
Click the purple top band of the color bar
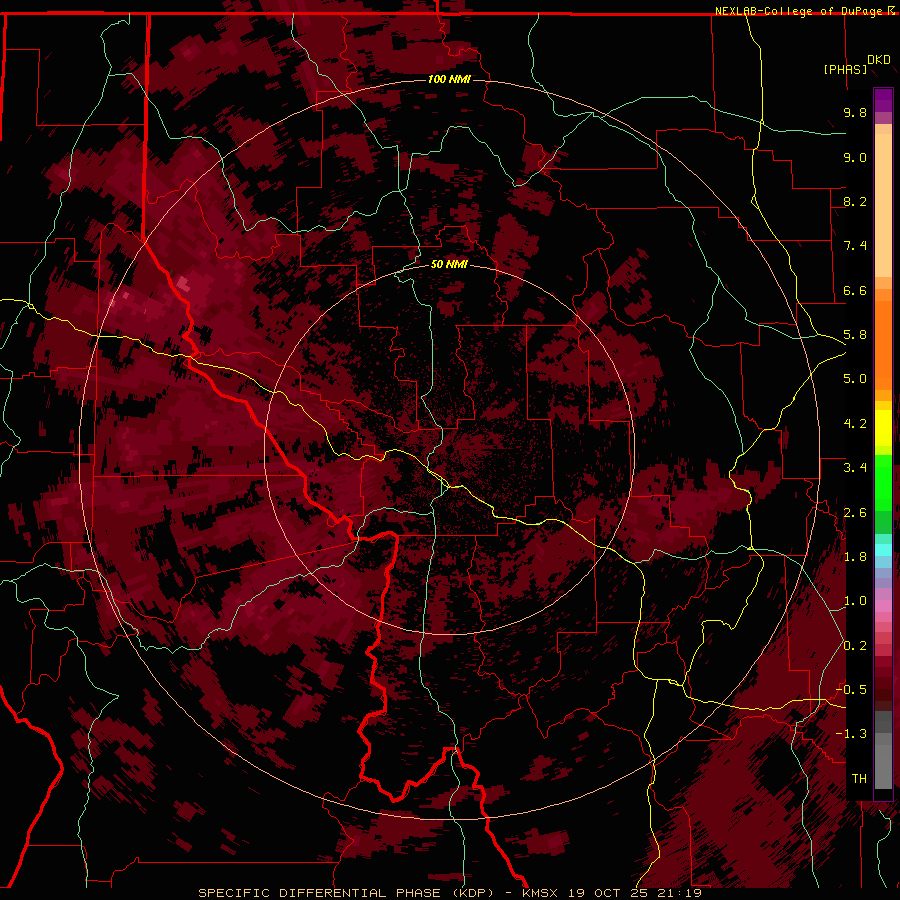click(x=883, y=100)
